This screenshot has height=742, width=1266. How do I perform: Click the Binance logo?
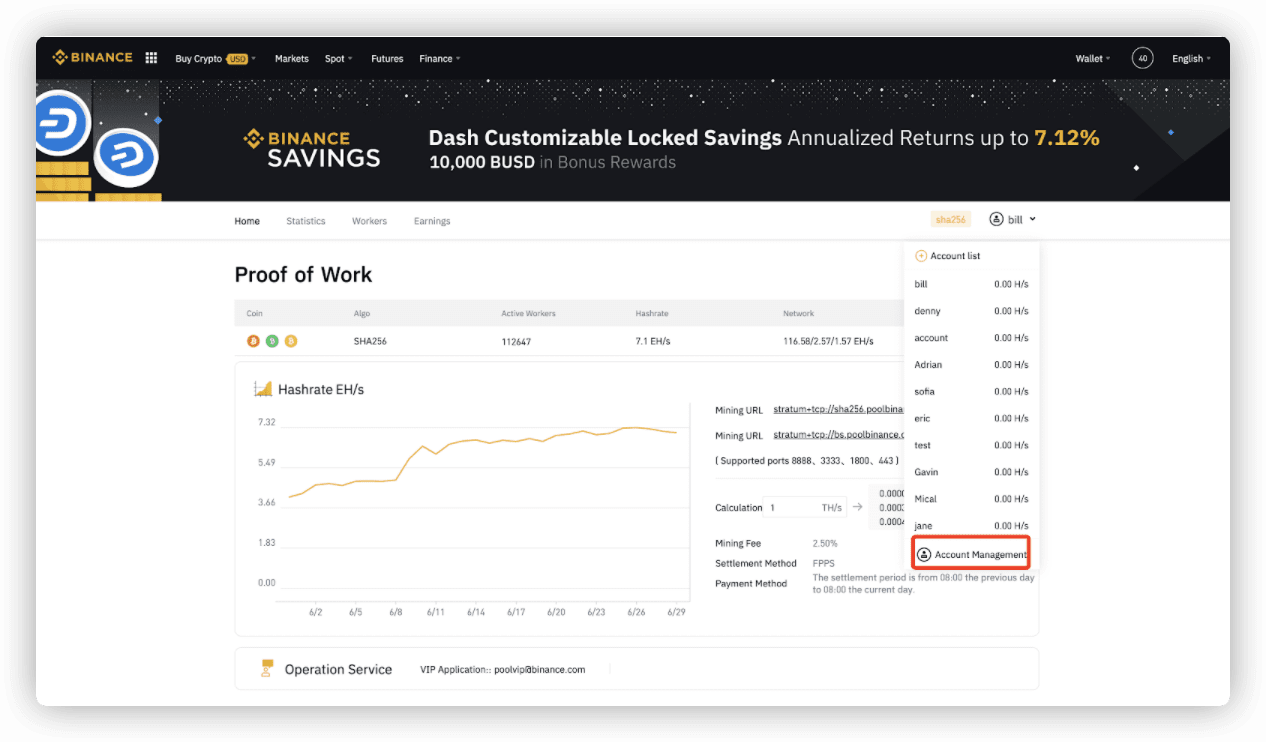tap(93, 58)
